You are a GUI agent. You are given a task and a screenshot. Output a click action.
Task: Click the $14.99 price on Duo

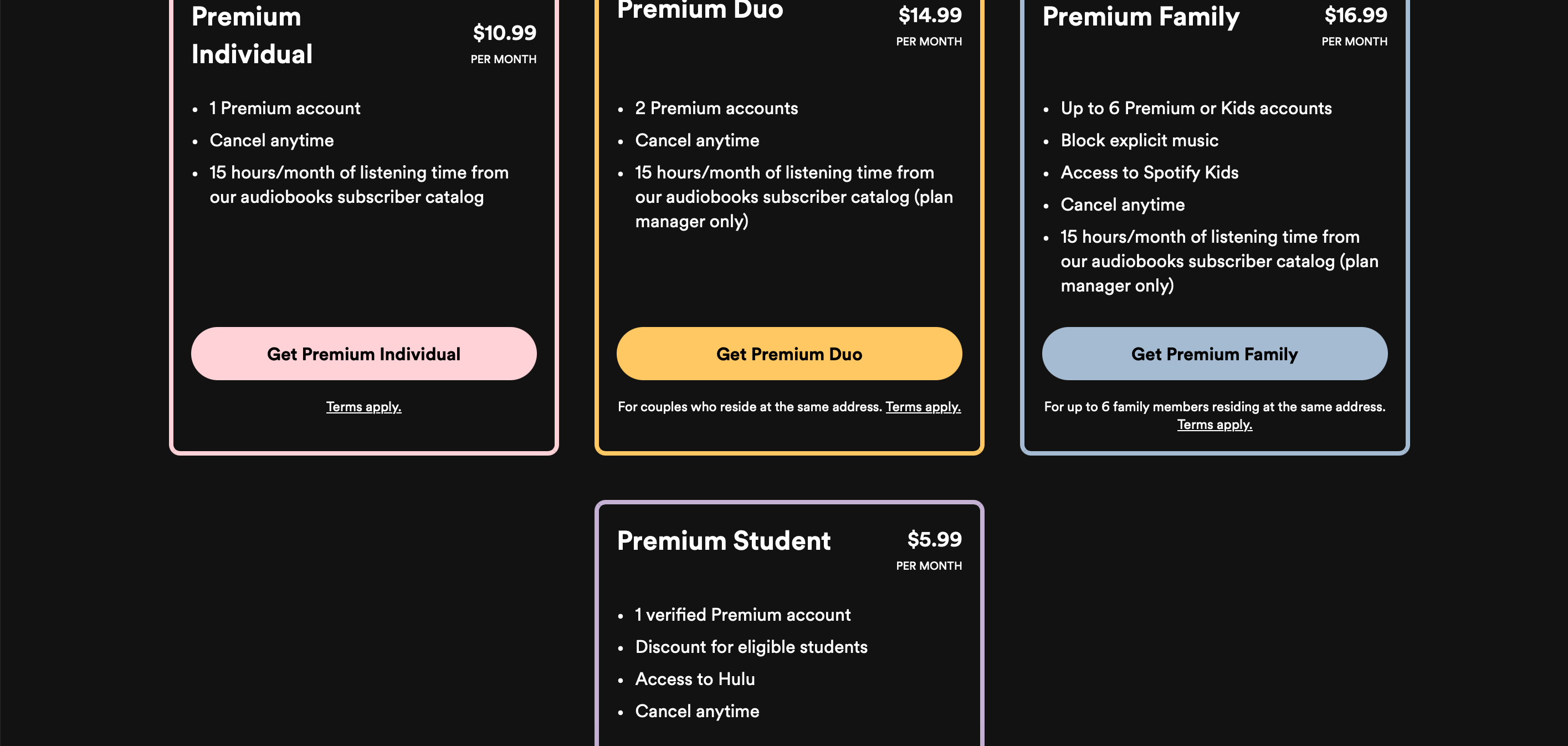(930, 15)
